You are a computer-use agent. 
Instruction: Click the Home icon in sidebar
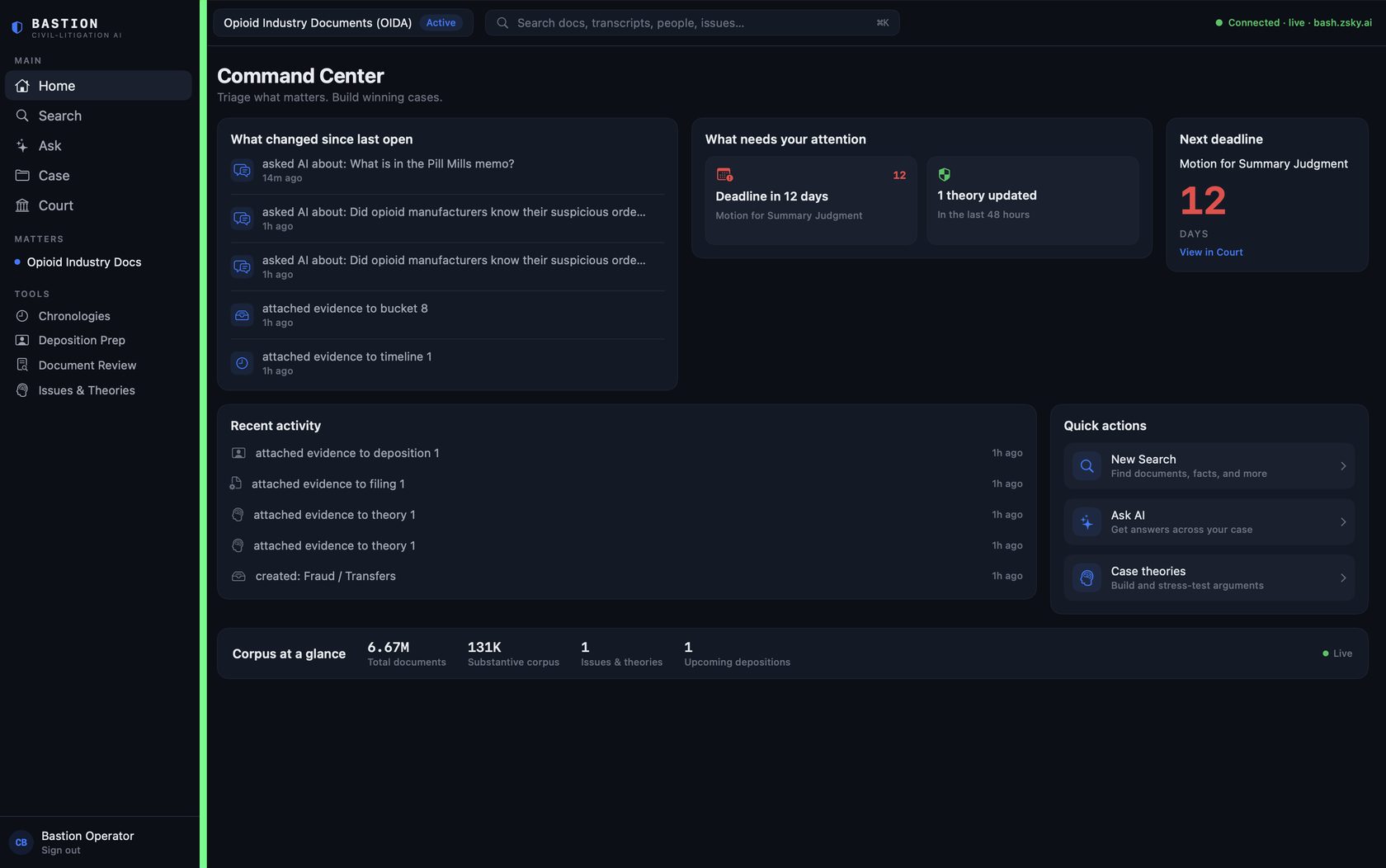coord(22,86)
